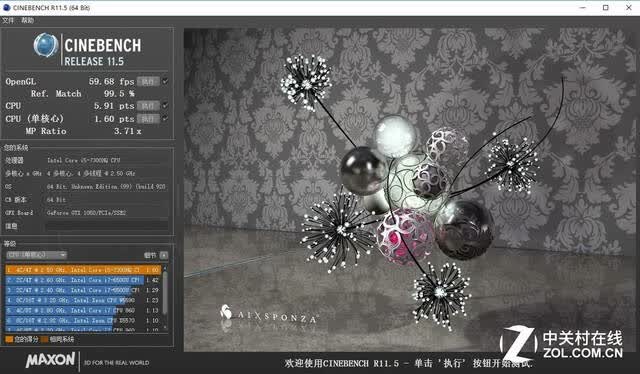Click the MAXON logo at bottom left
The height and width of the screenshot is (374, 640).
(51, 360)
